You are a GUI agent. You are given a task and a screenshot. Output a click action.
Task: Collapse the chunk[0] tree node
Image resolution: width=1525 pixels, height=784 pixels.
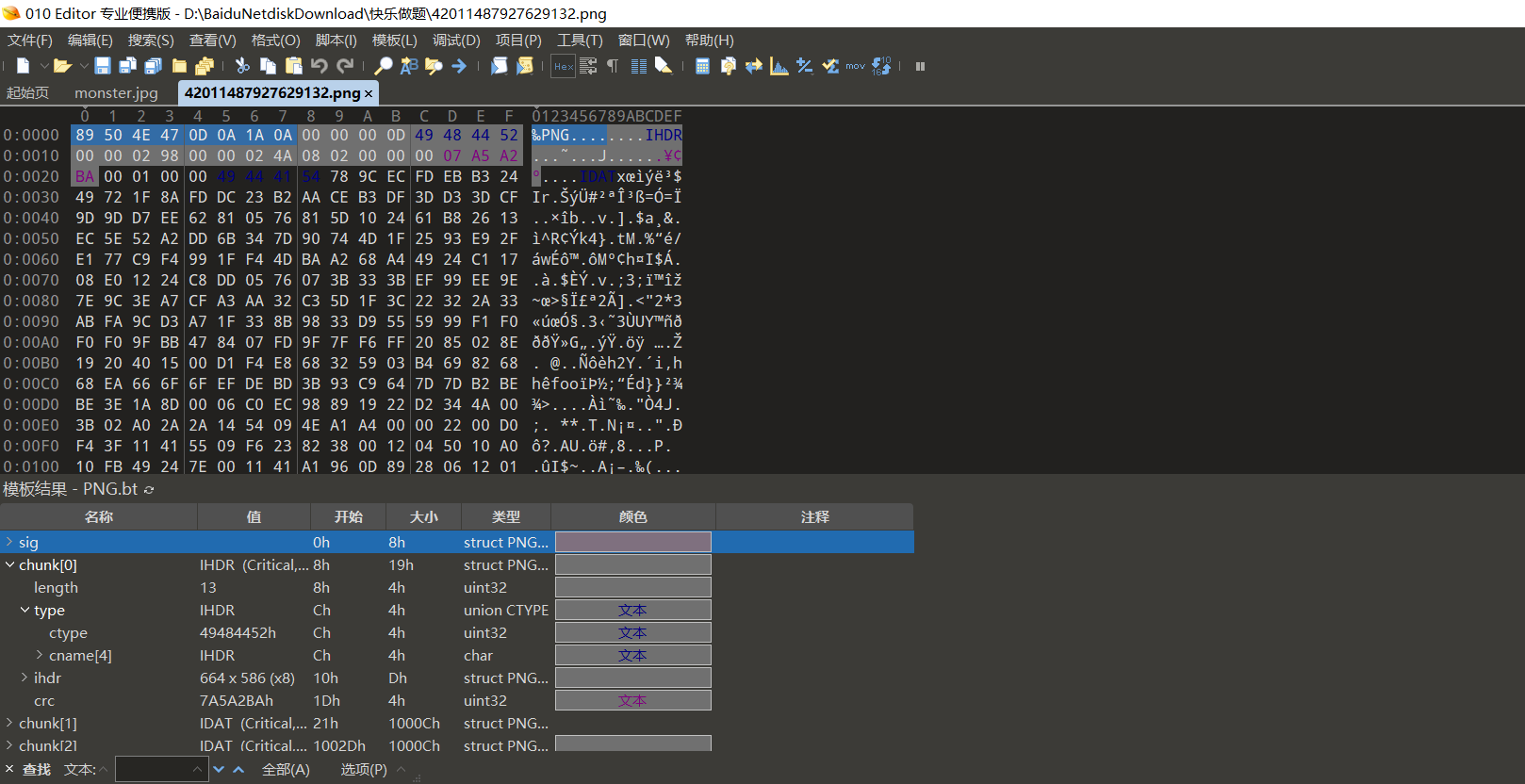[x=9, y=564]
